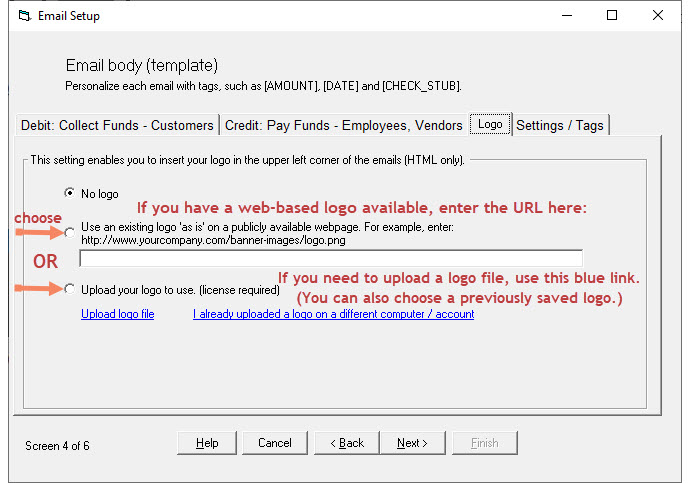The image size is (695, 483).
Task: Click into the logo URL text field
Action: point(330,258)
